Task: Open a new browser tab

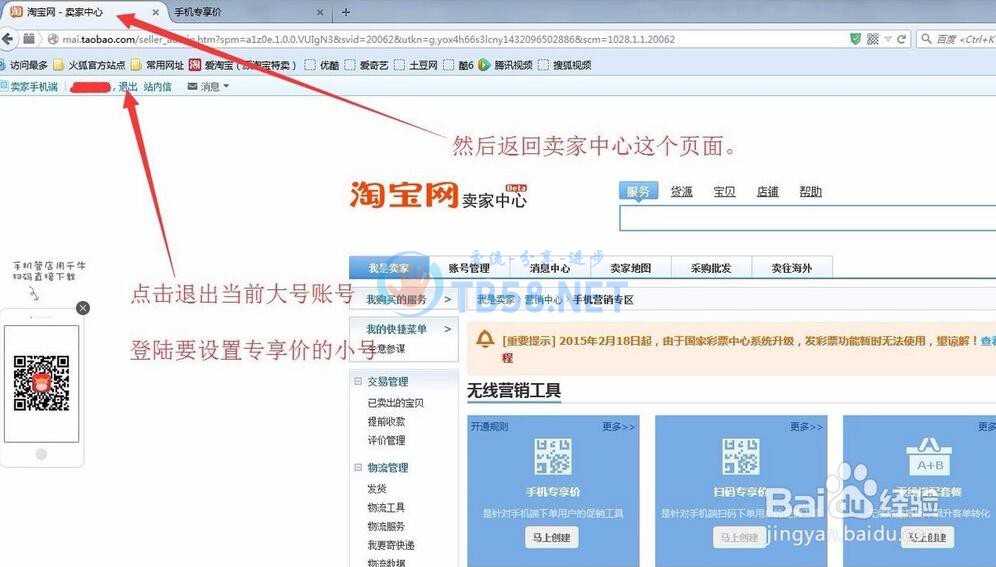Action: click(346, 12)
